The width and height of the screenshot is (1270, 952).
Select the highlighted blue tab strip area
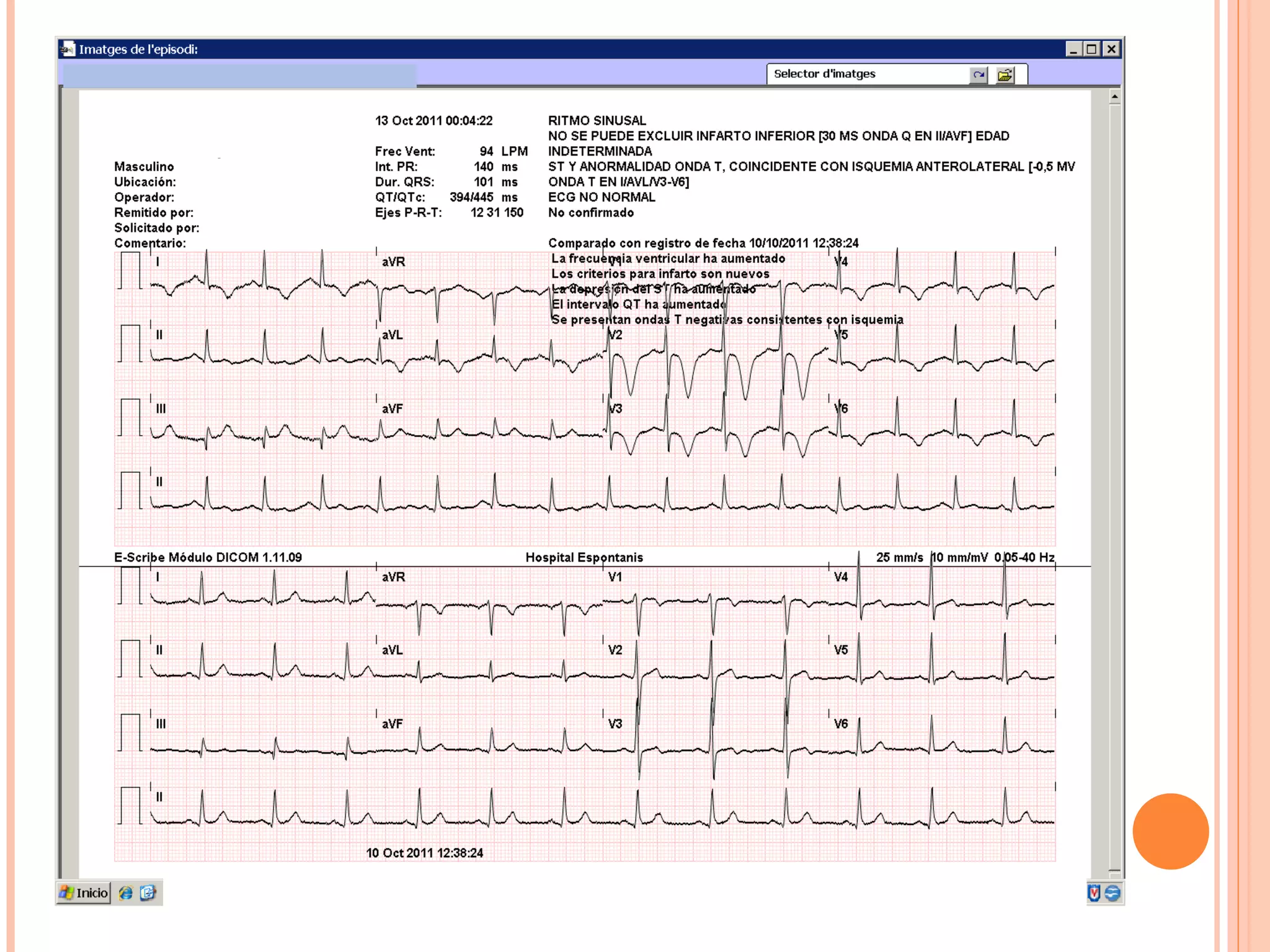(239, 76)
